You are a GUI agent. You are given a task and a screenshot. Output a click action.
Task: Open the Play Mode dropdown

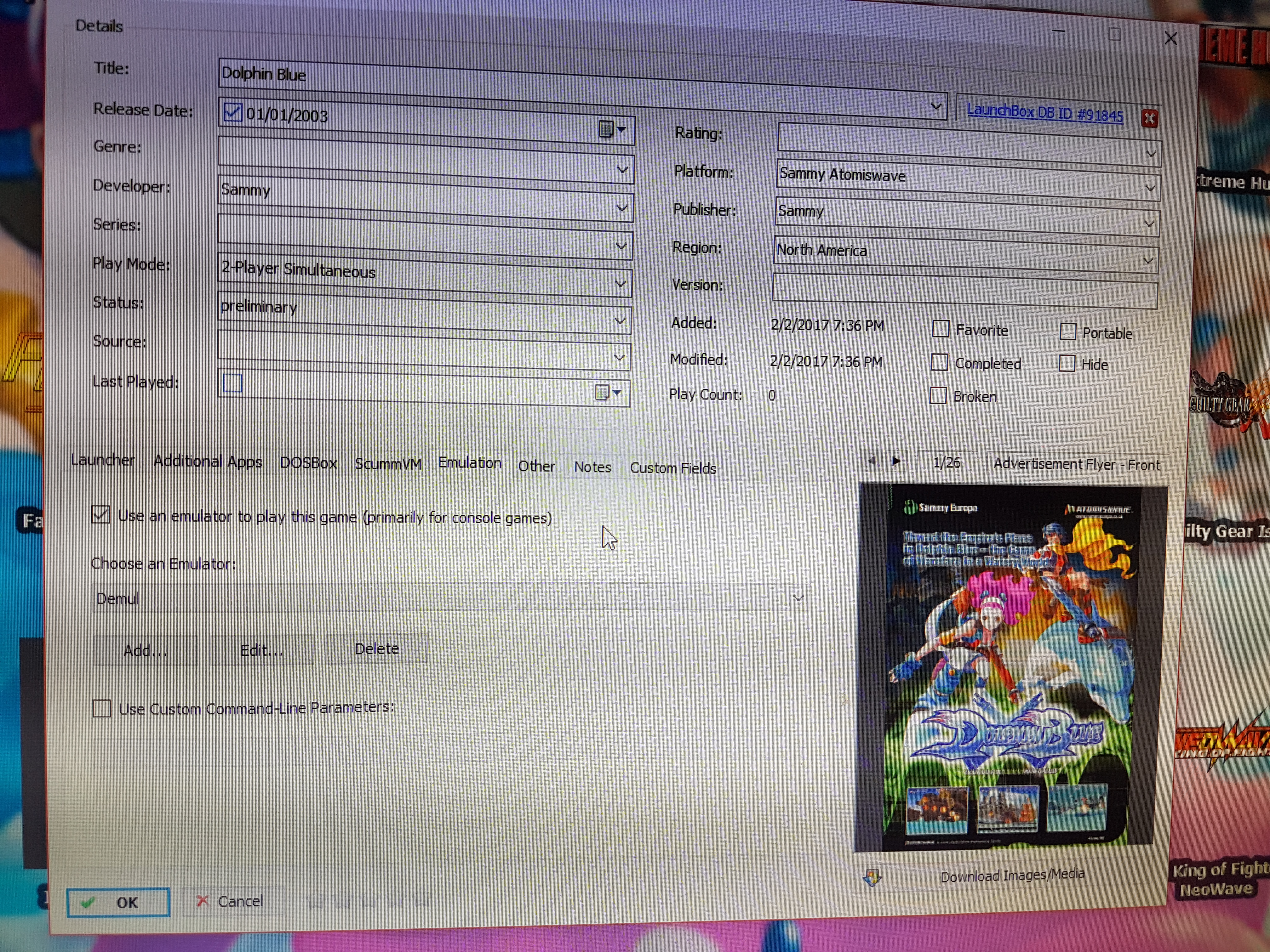click(x=621, y=283)
